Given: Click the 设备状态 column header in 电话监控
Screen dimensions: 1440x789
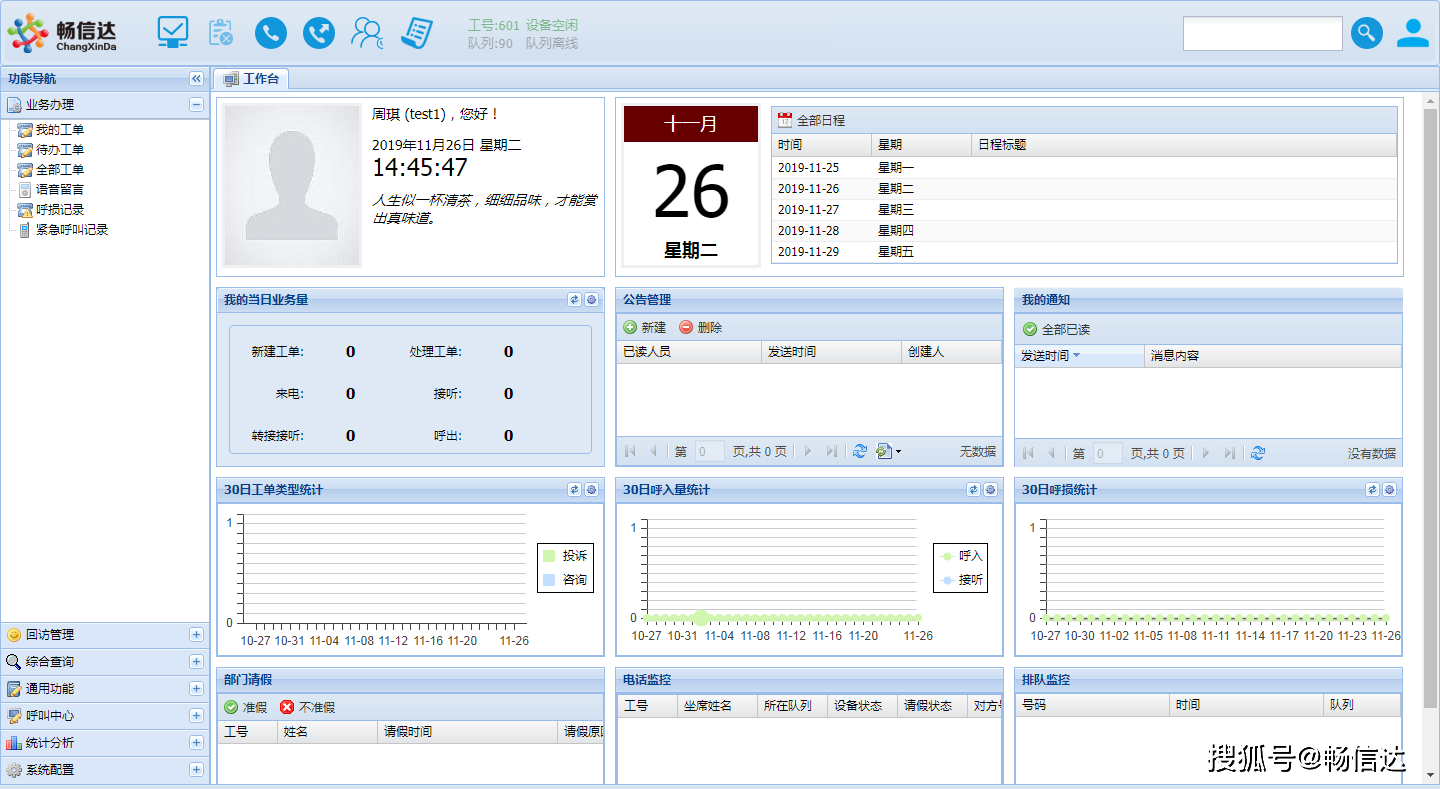Looking at the screenshot, I should click(x=862, y=706).
